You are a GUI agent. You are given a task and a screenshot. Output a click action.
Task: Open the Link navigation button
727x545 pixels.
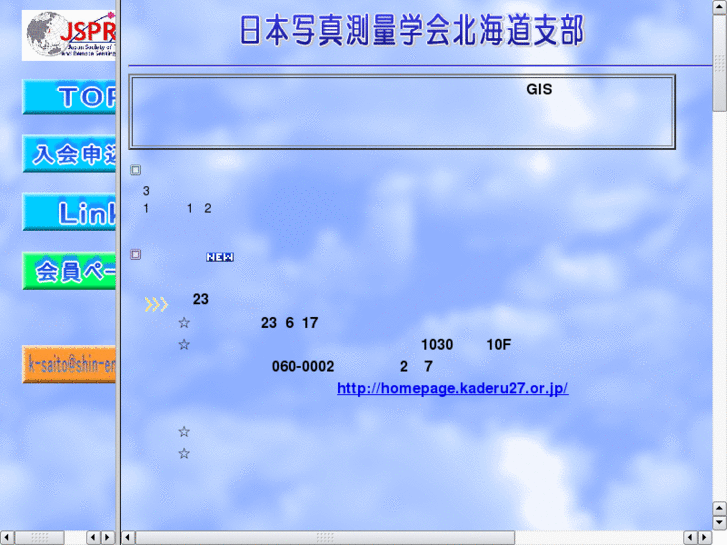pos(69,212)
